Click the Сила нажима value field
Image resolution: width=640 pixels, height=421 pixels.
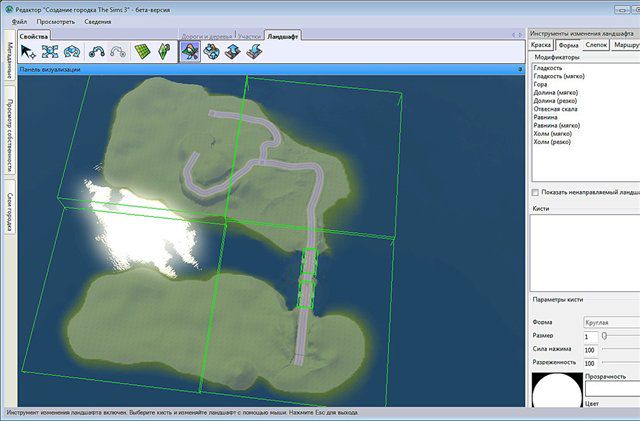point(590,350)
